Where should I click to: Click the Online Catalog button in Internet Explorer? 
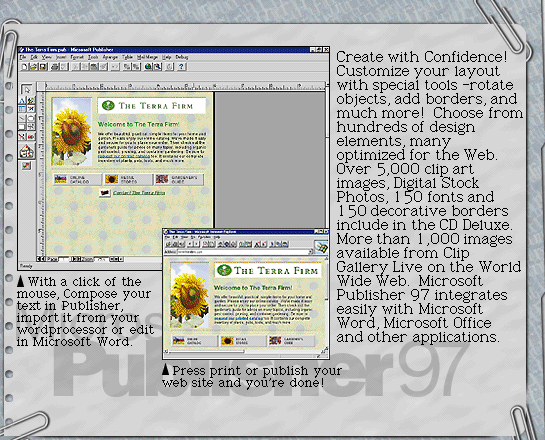pos(195,341)
